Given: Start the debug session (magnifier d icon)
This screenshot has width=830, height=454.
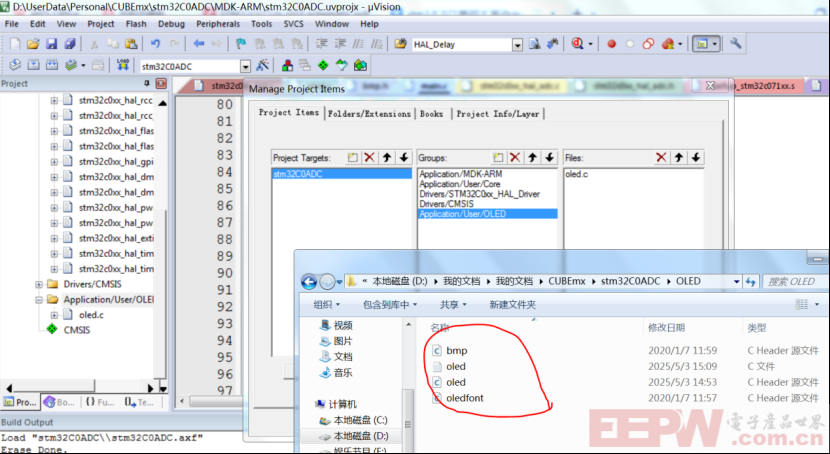Looking at the screenshot, I should coord(578,44).
